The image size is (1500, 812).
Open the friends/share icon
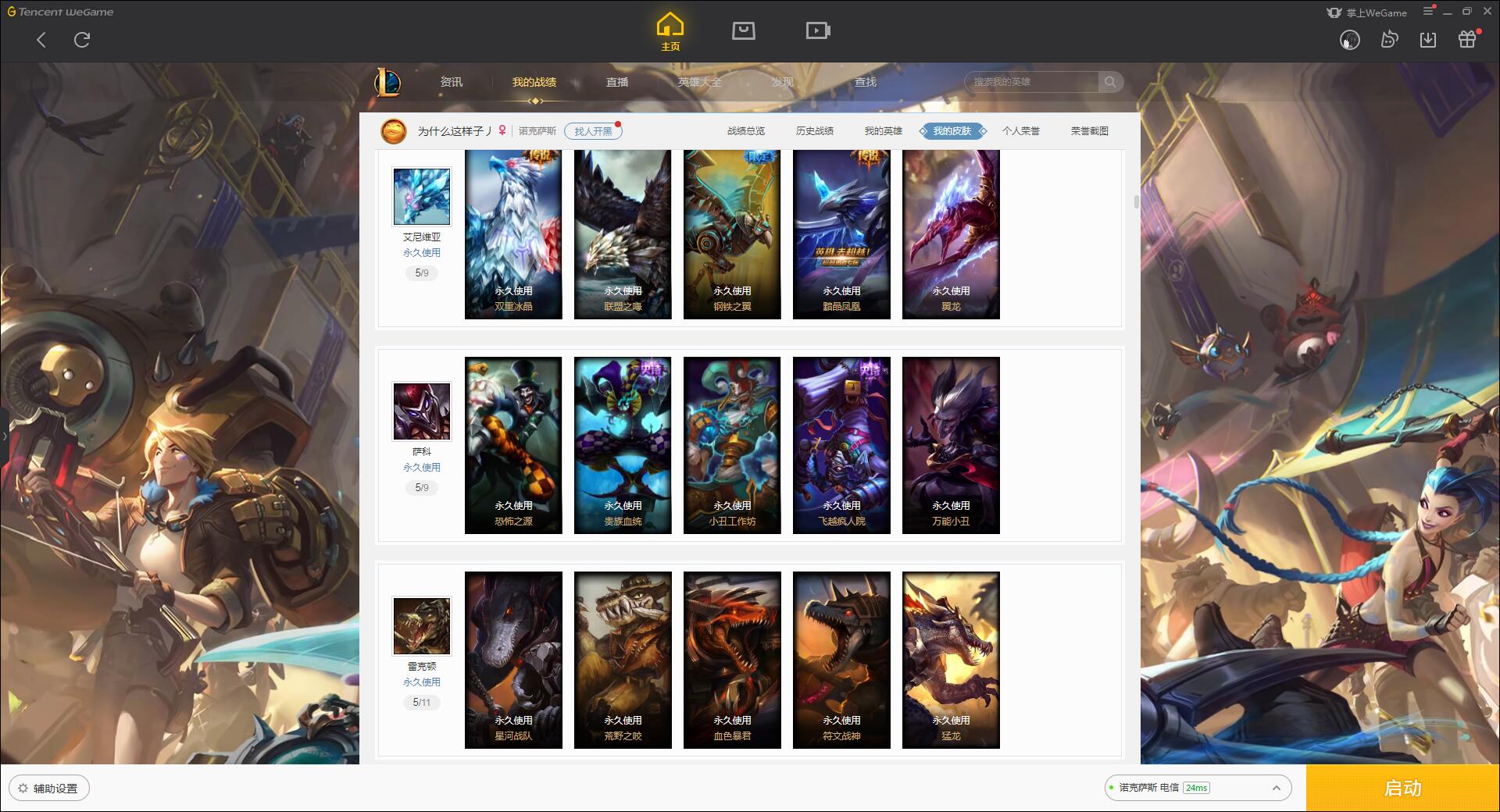[x=1389, y=40]
